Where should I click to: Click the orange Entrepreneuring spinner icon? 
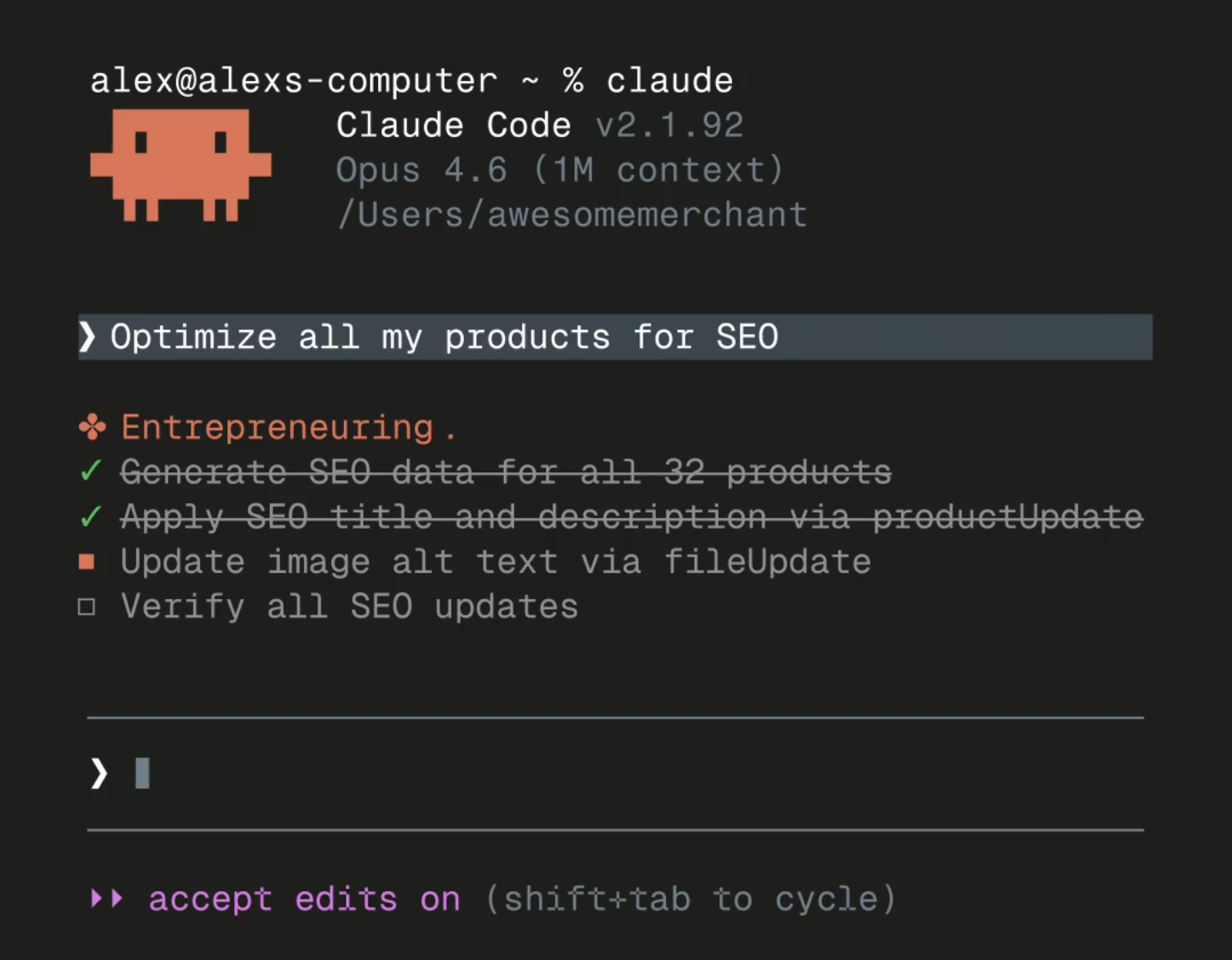92,426
